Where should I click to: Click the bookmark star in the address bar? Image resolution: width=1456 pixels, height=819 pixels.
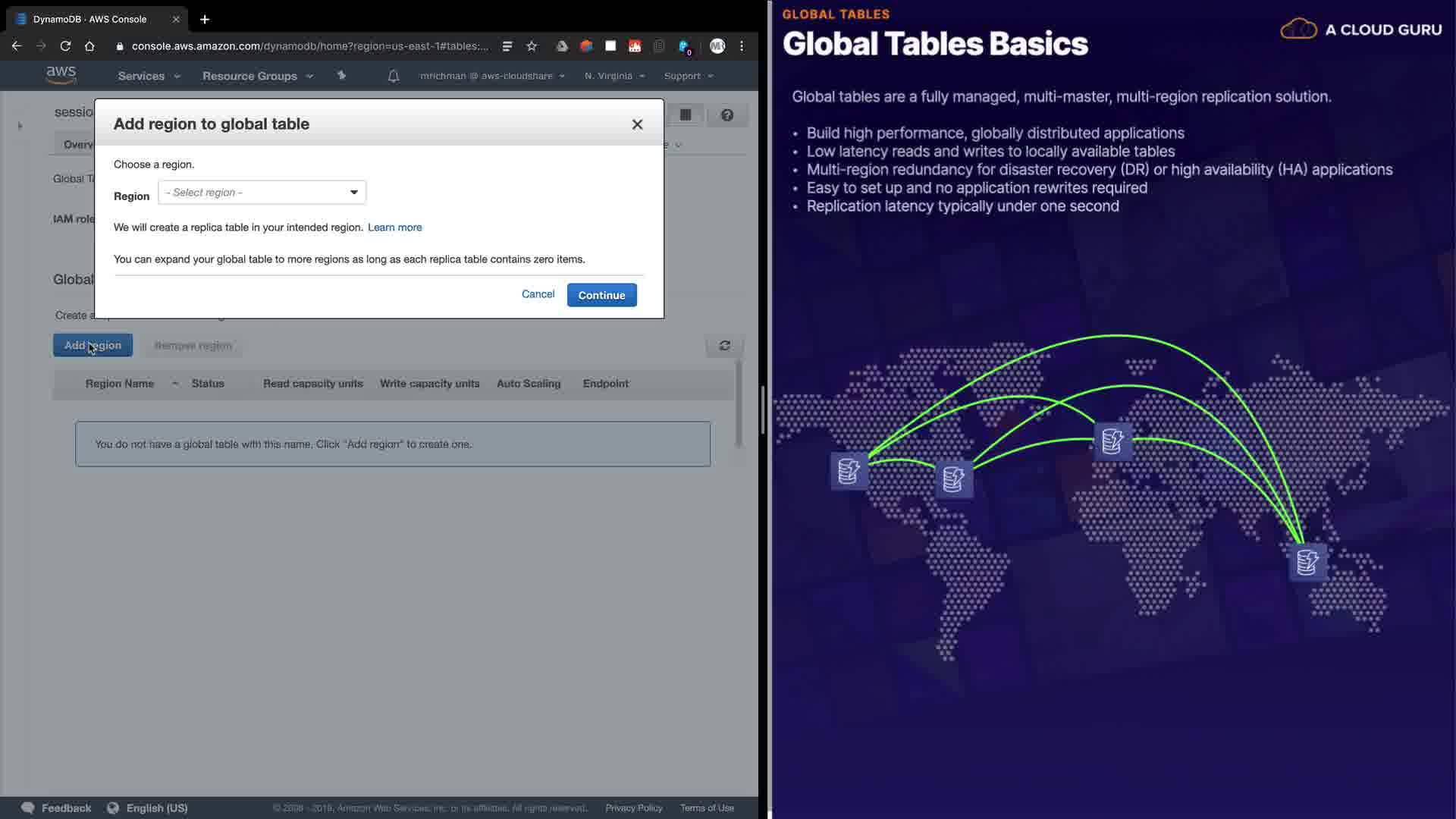point(532,46)
